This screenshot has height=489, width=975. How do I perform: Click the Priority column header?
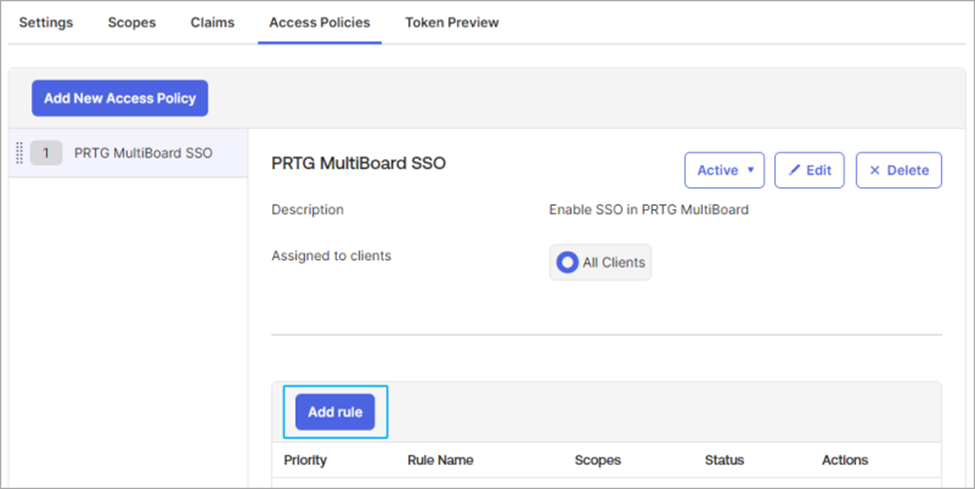(x=305, y=460)
